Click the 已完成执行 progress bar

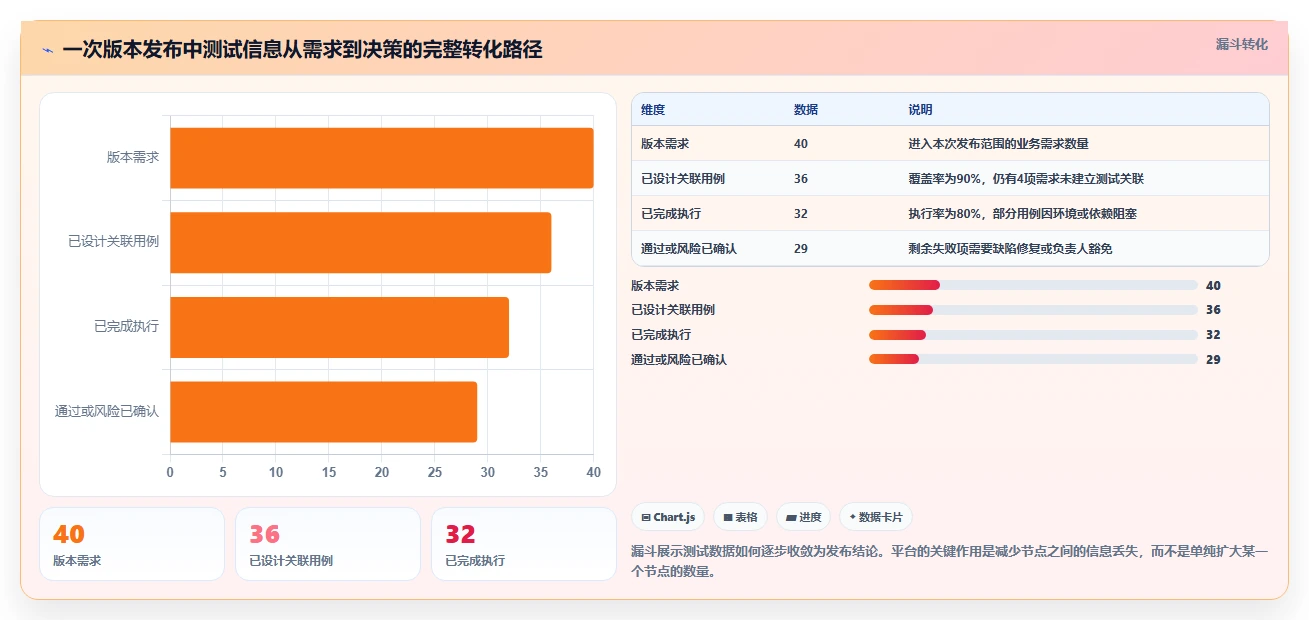click(x=1033, y=335)
